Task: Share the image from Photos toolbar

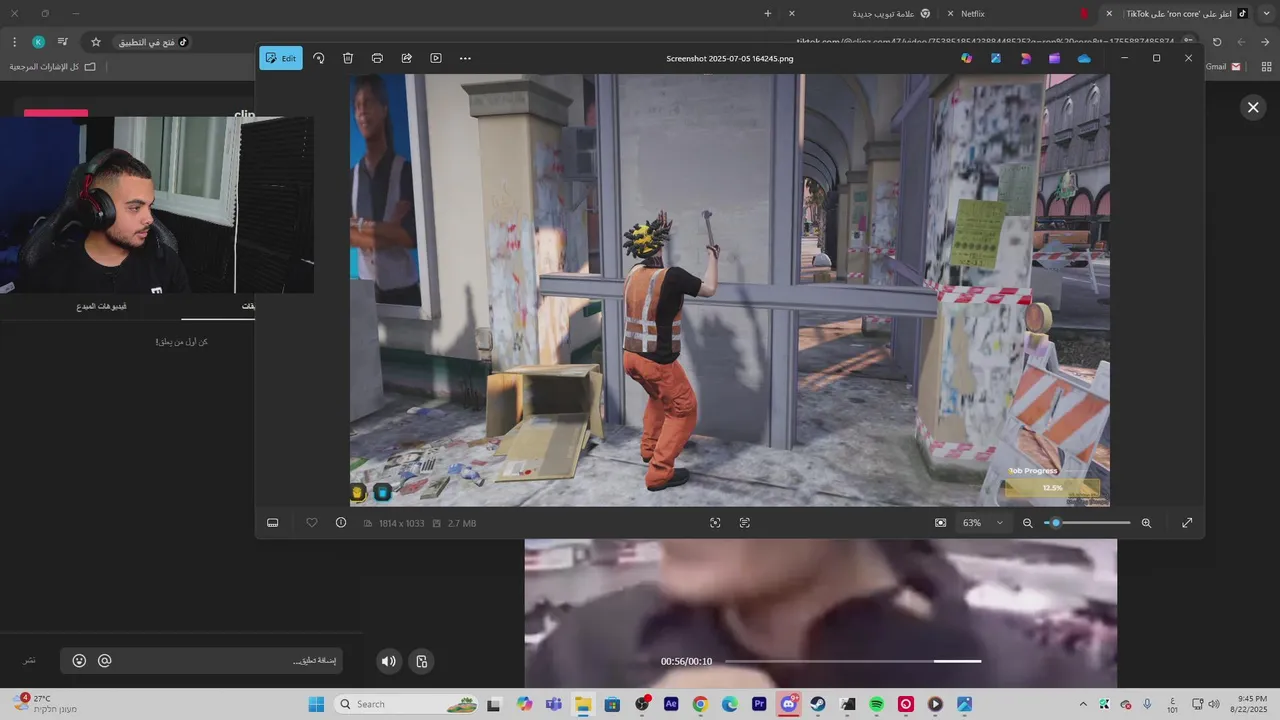Action: (407, 58)
